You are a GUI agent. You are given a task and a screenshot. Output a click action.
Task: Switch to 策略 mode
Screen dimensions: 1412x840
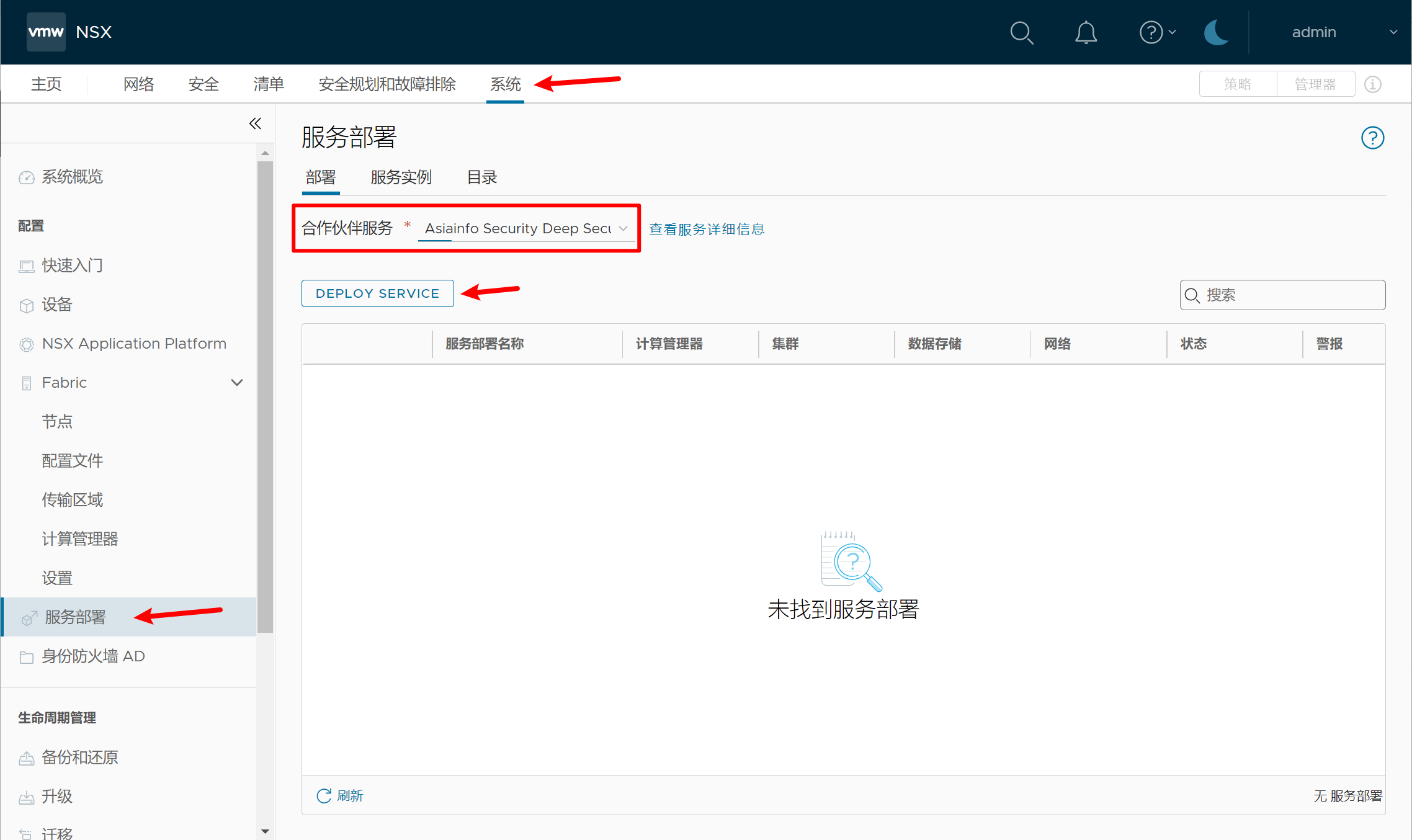pos(1238,84)
